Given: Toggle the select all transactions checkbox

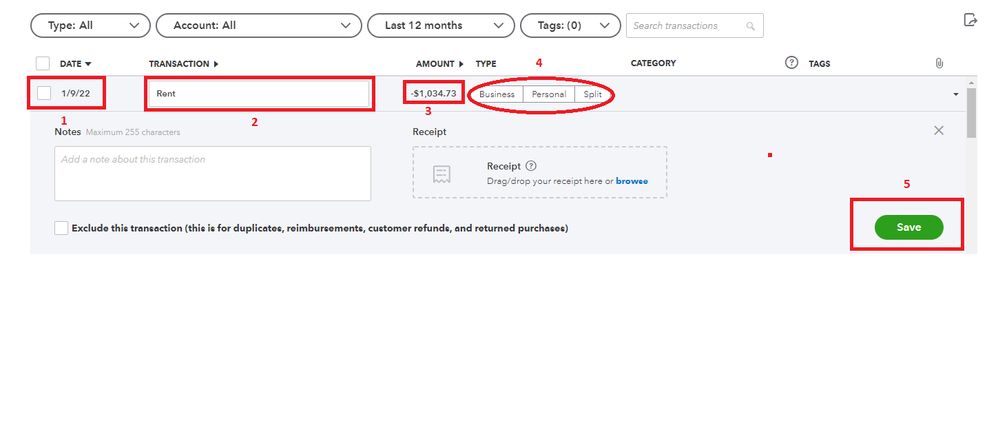Looking at the screenshot, I should click(43, 64).
